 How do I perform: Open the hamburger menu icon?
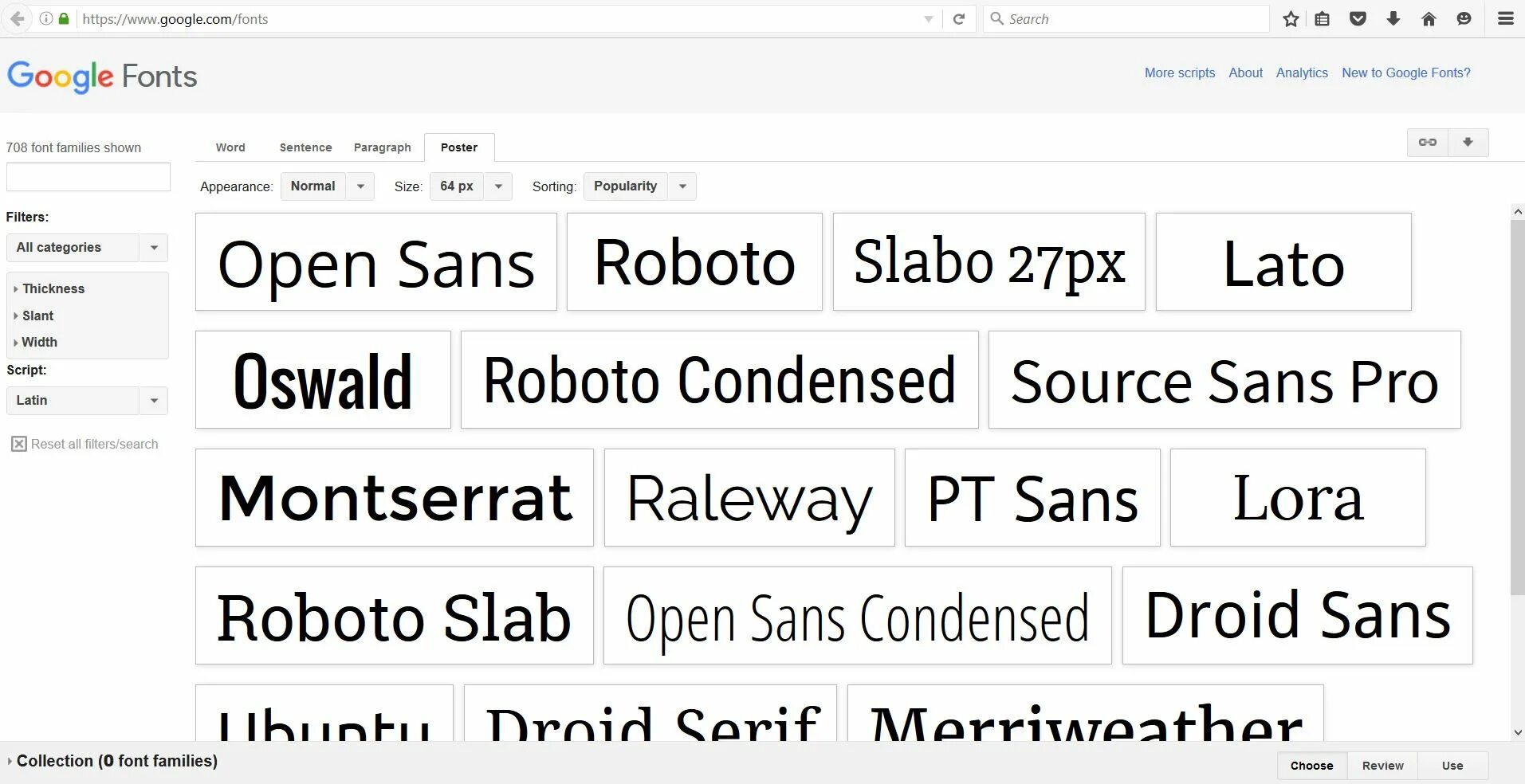[1506, 19]
